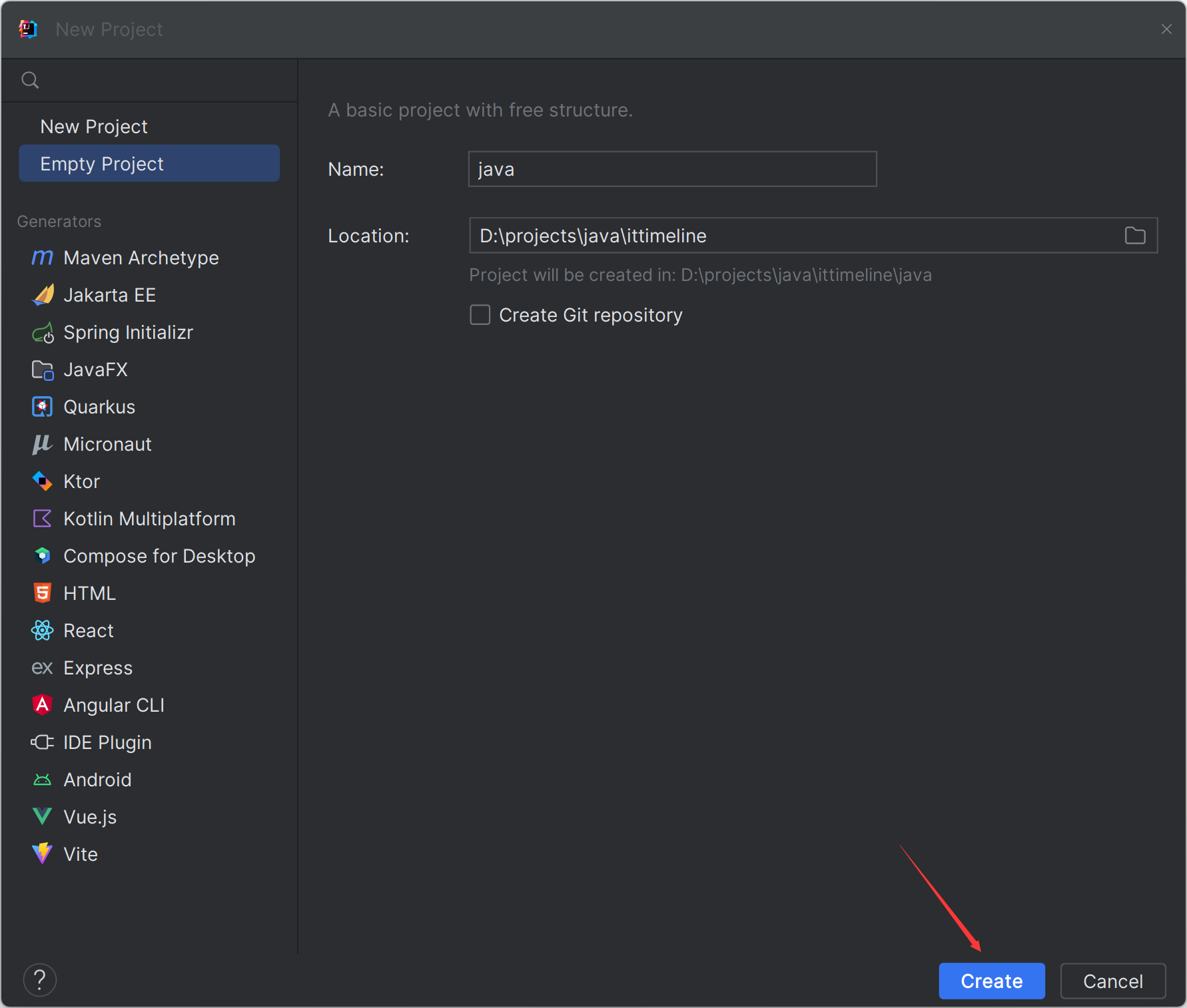The height and width of the screenshot is (1008, 1187).
Task: Select the Ktor label
Action: pyautogui.click(x=81, y=481)
